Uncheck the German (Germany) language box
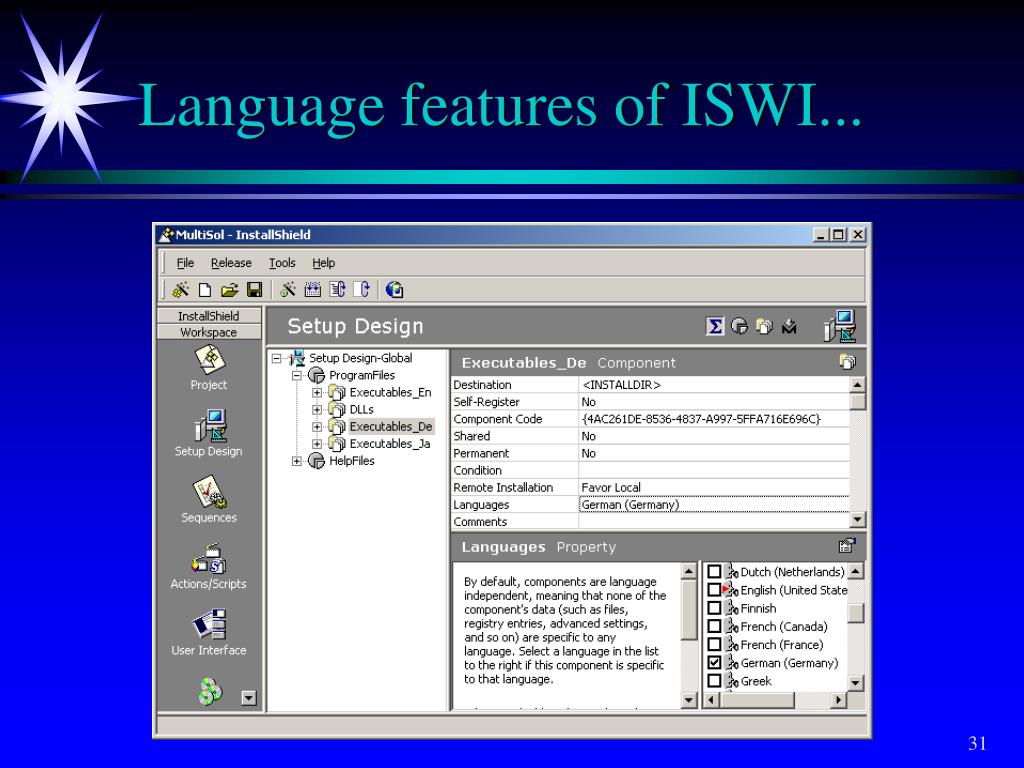 tap(714, 662)
